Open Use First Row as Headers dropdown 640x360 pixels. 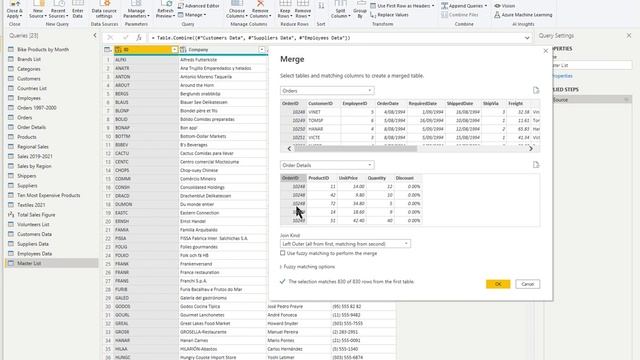point(402,6)
